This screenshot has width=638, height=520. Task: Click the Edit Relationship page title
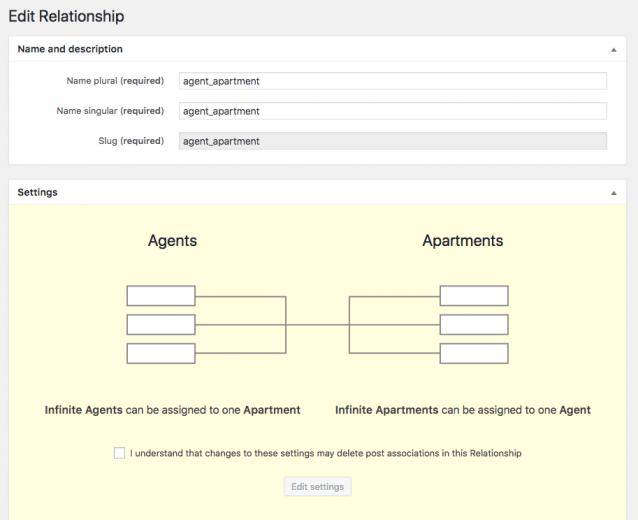pos(66,17)
